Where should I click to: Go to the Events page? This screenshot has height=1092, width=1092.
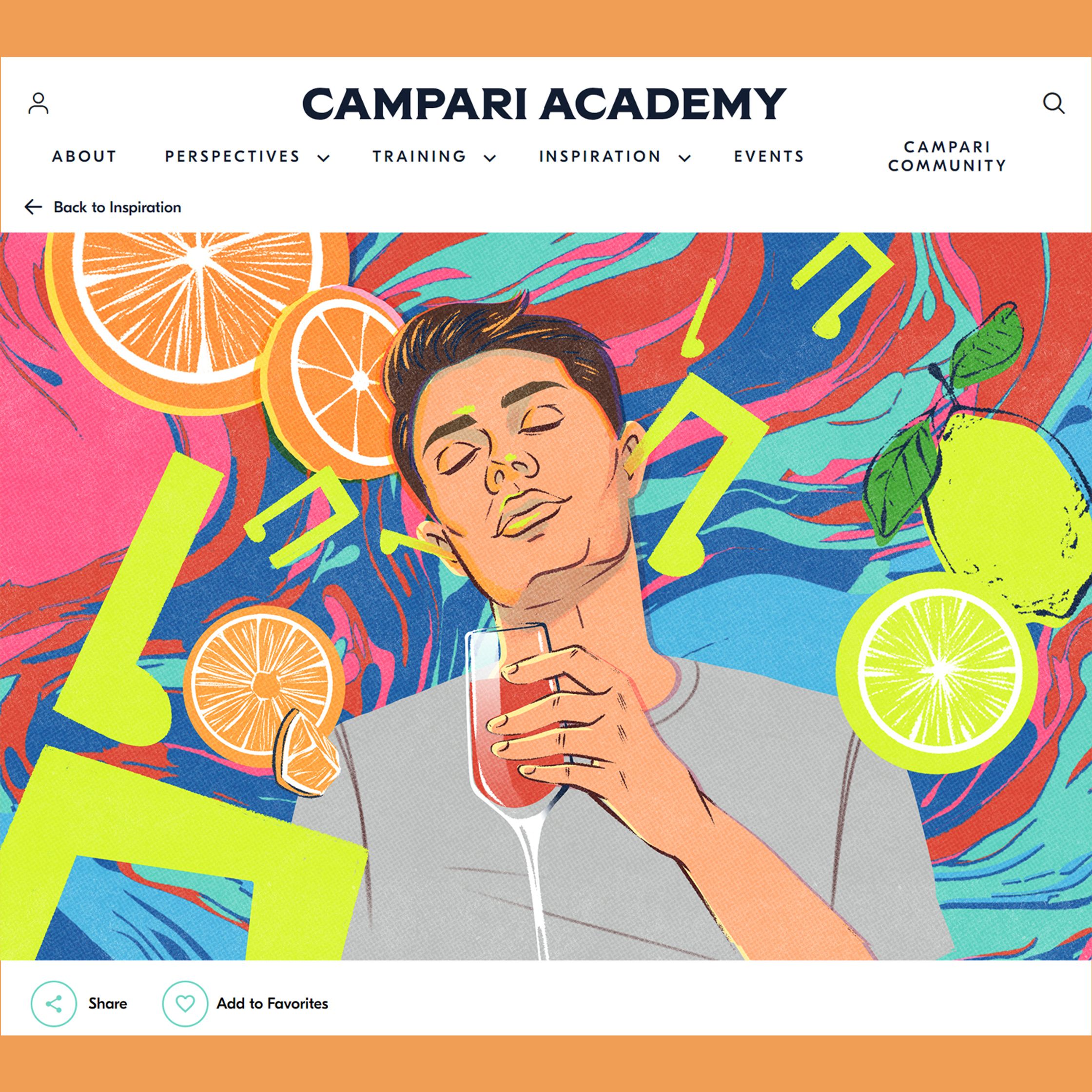point(769,156)
